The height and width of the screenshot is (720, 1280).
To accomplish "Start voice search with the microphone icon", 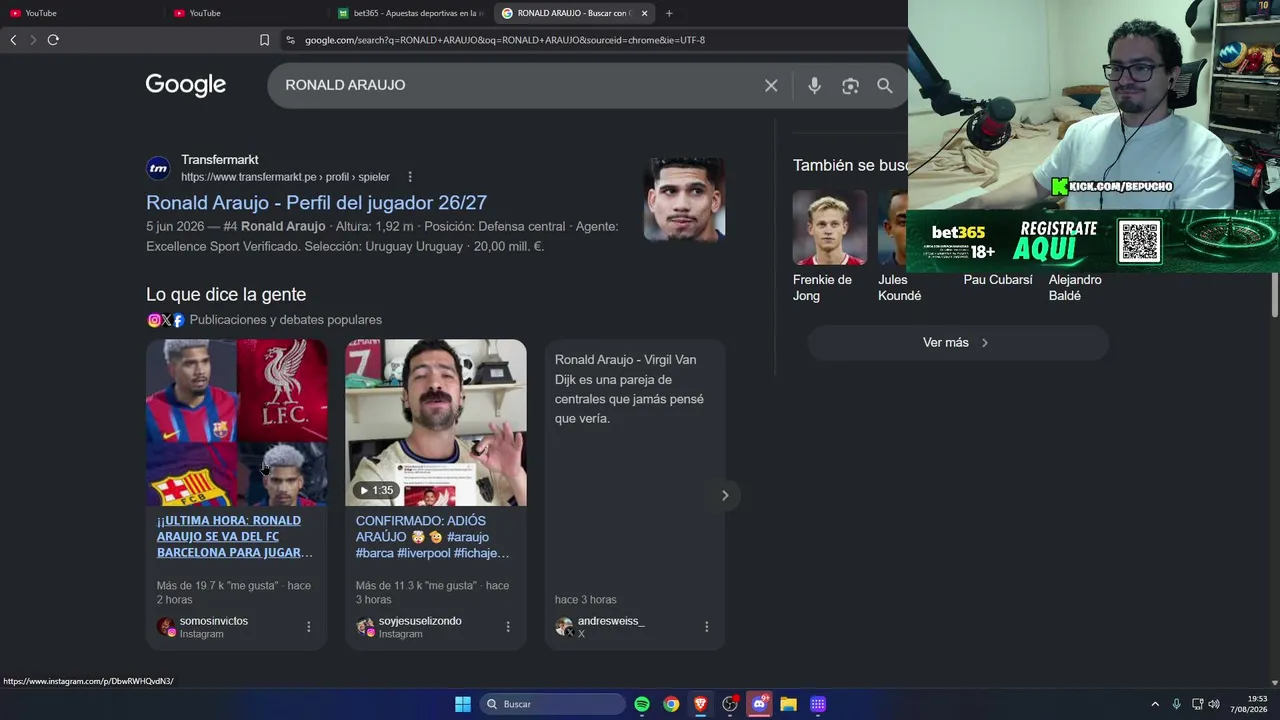I will point(814,86).
